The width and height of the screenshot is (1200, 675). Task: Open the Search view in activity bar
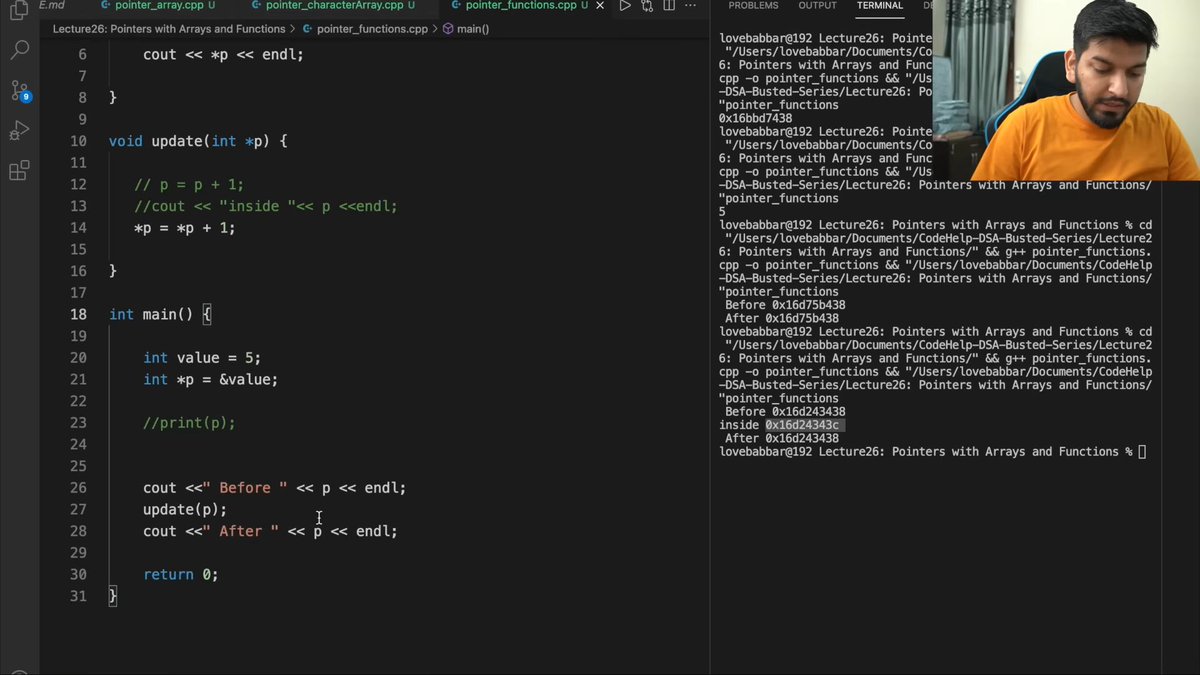[18, 50]
